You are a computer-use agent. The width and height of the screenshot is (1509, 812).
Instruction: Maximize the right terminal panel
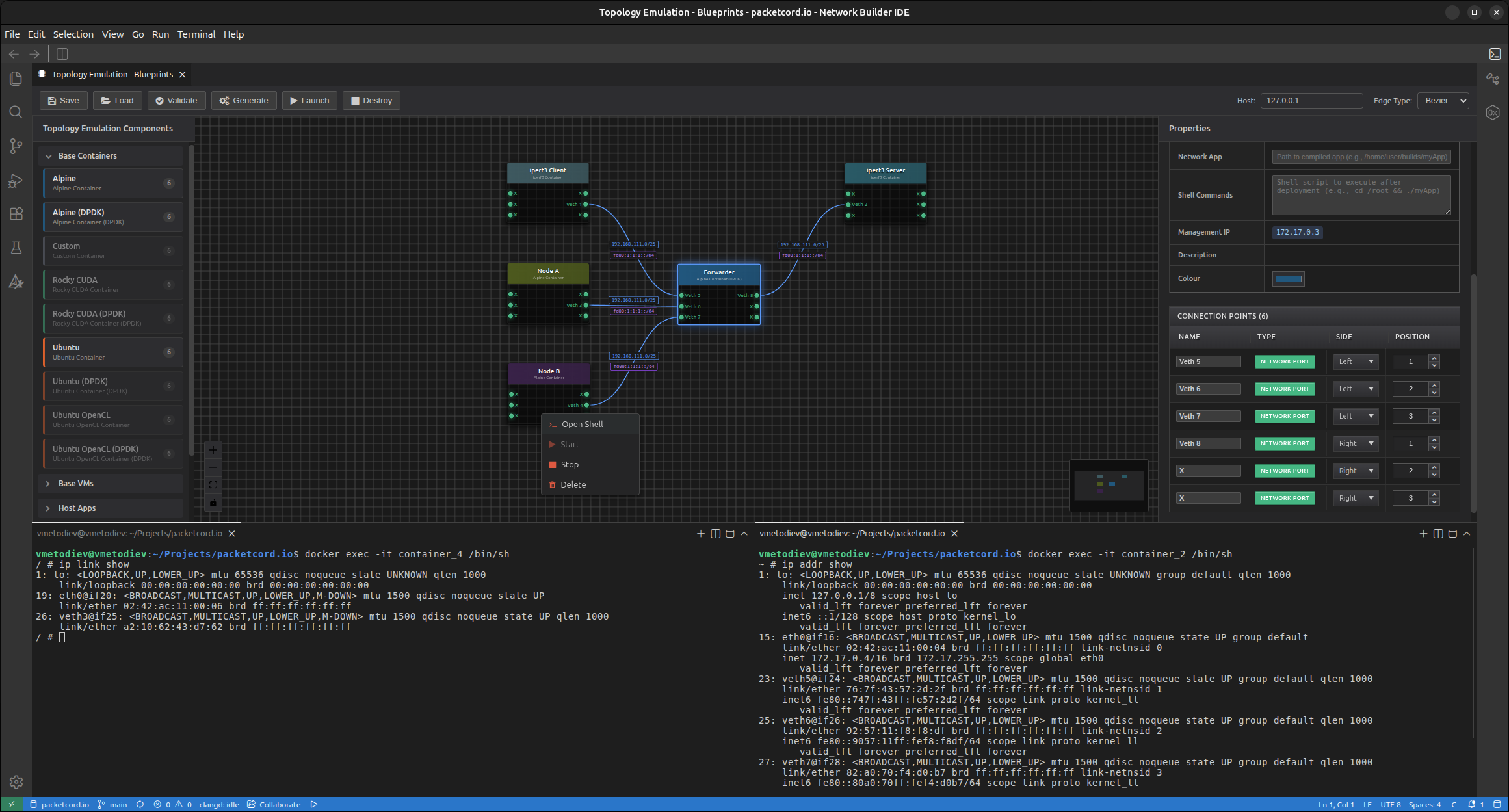[1452, 534]
